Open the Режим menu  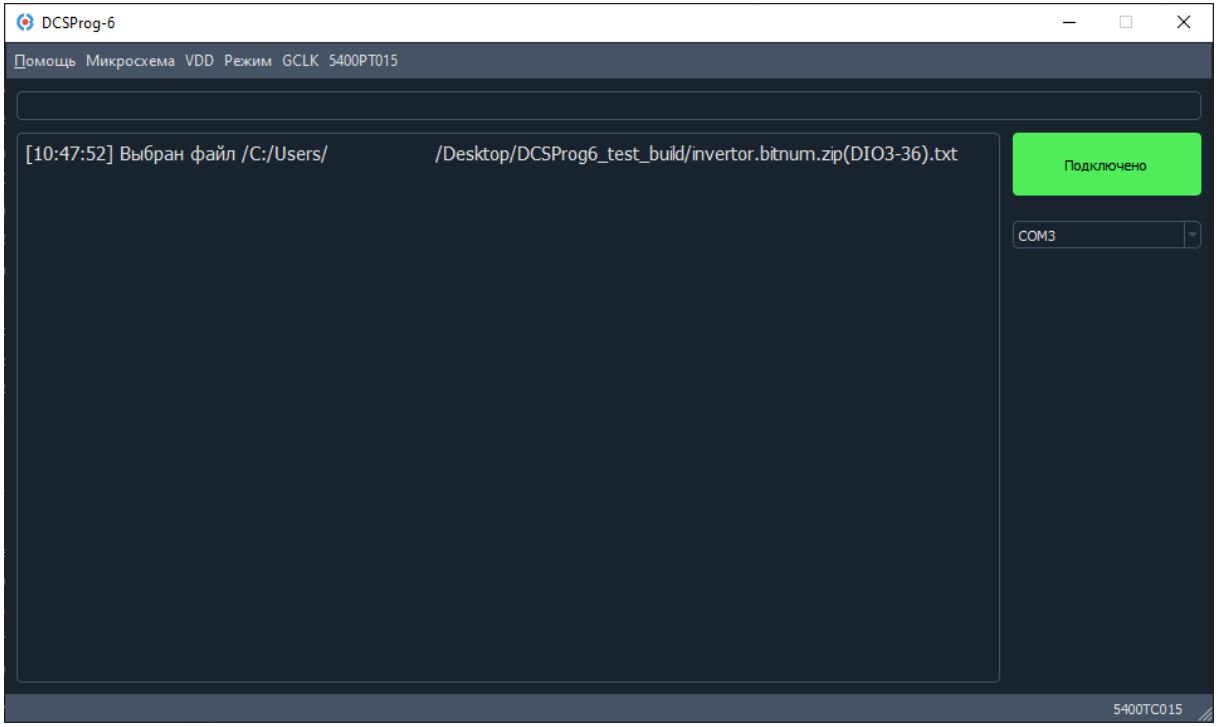point(248,61)
